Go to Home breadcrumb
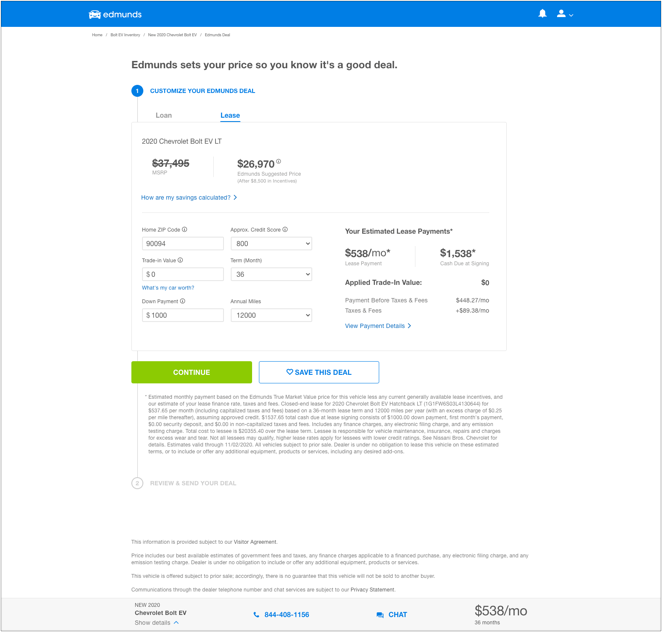Image resolution: width=662 pixels, height=632 pixels. (97, 35)
